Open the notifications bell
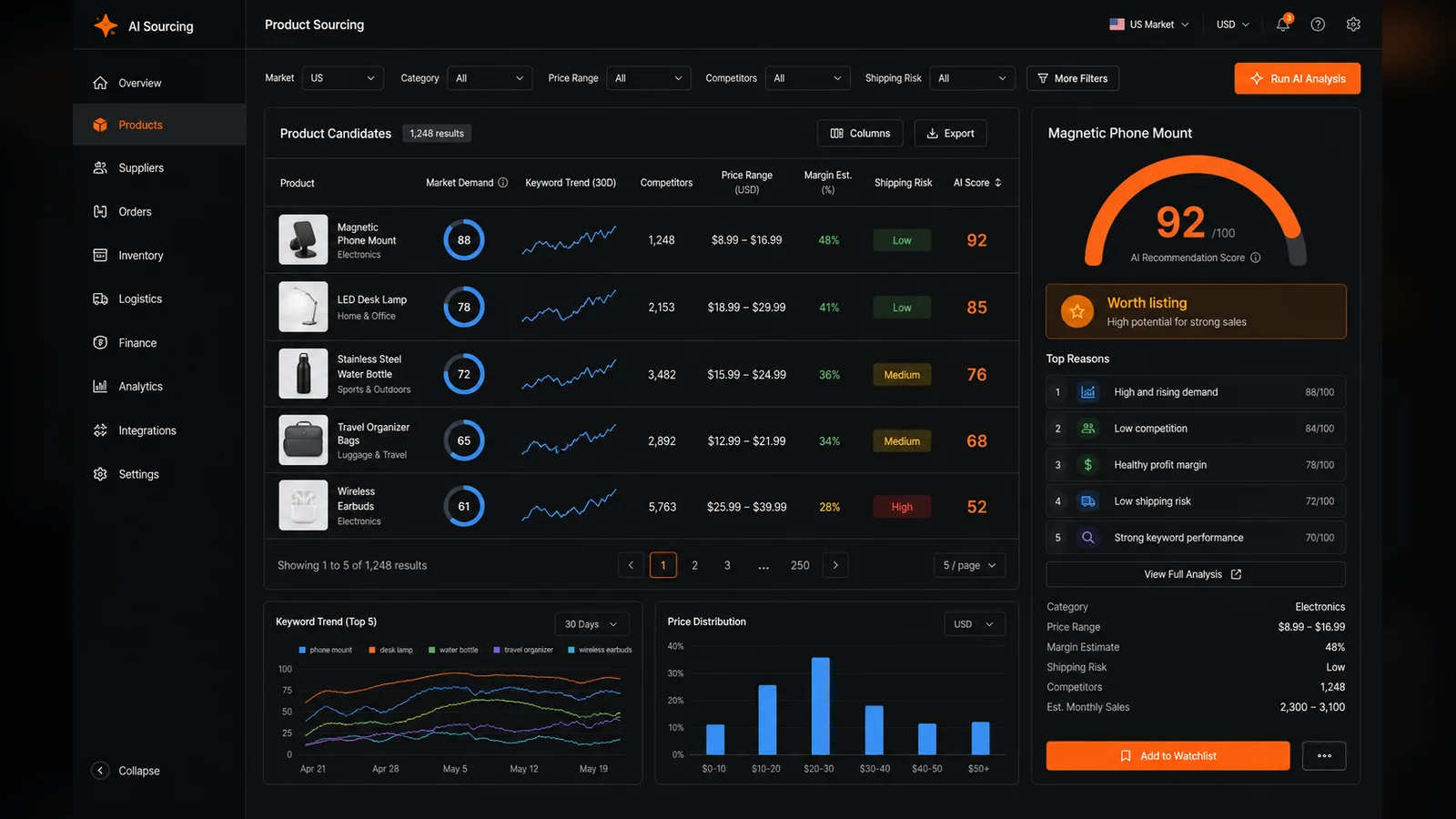1456x819 pixels. point(1283,25)
